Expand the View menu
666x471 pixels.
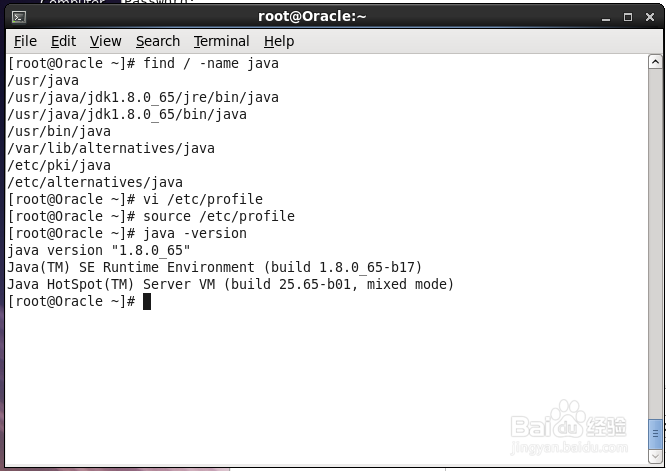105,41
